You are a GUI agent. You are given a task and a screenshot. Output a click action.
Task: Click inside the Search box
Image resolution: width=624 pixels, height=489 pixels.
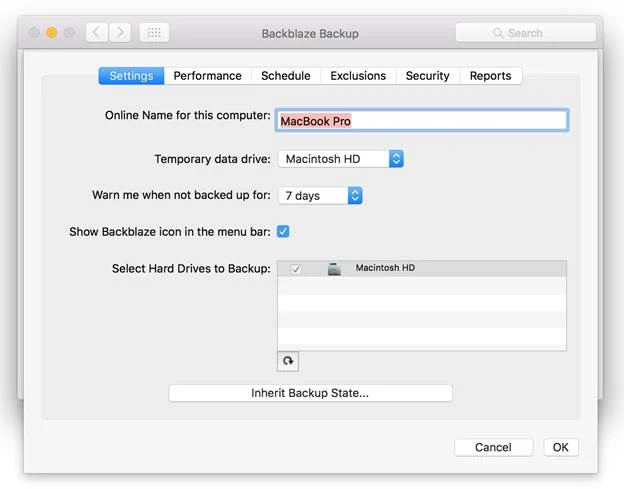[525, 33]
